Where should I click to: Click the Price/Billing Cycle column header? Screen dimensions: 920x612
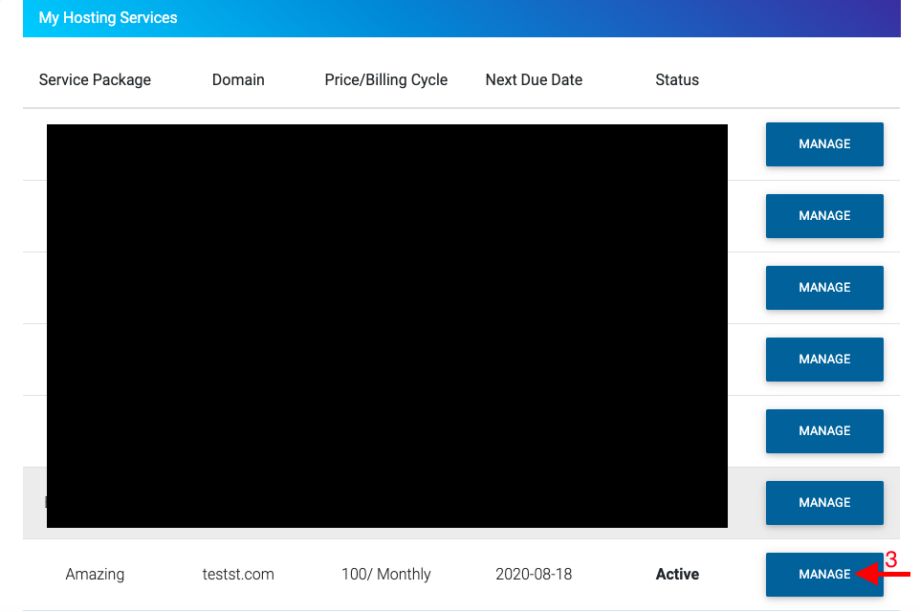click(386, 79)
